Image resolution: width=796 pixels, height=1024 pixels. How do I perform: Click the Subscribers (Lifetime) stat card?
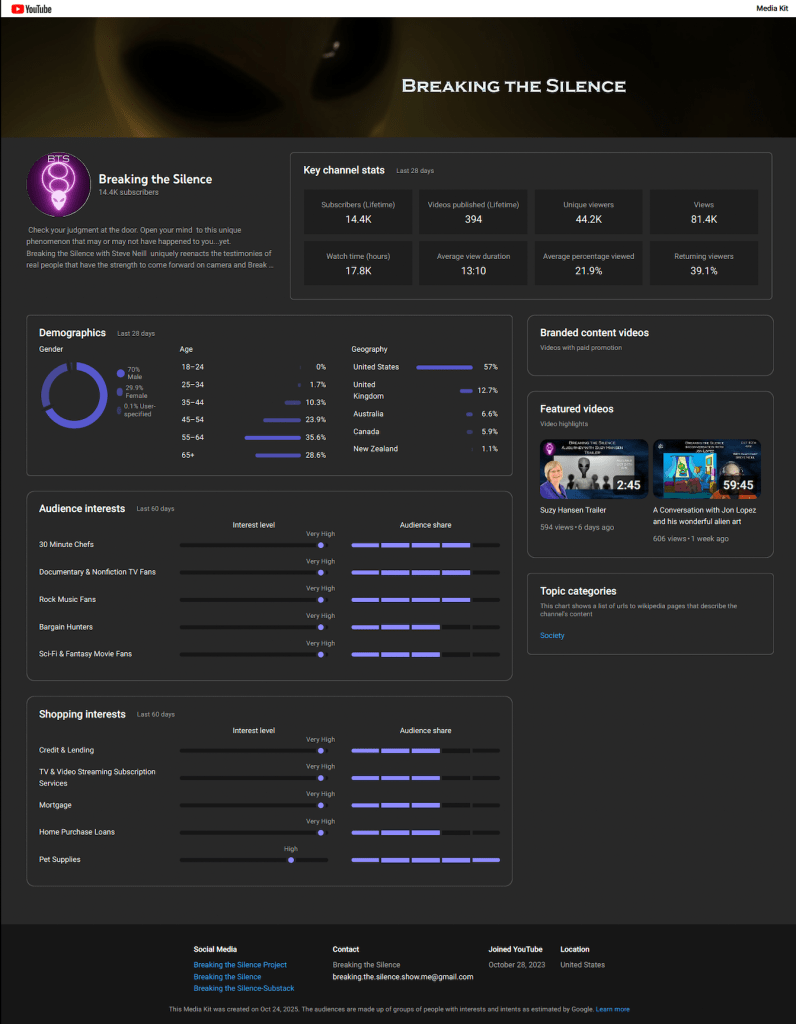[358, 212]
